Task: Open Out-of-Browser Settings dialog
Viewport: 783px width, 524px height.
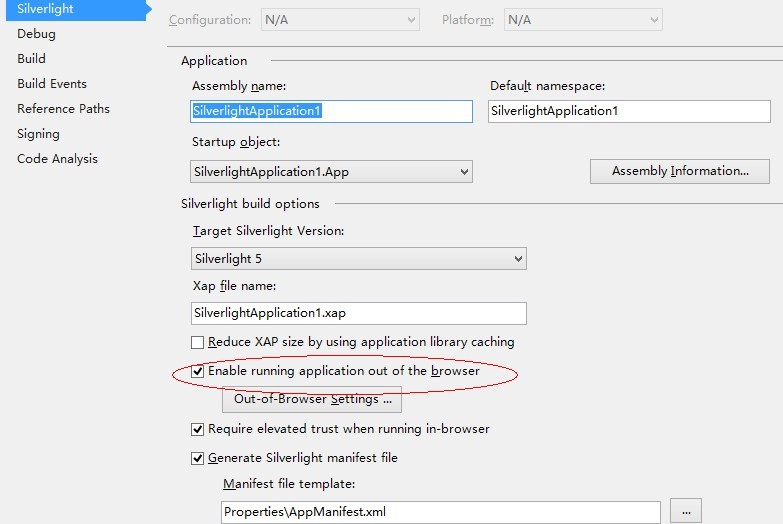Action: [x=312, y=399]
